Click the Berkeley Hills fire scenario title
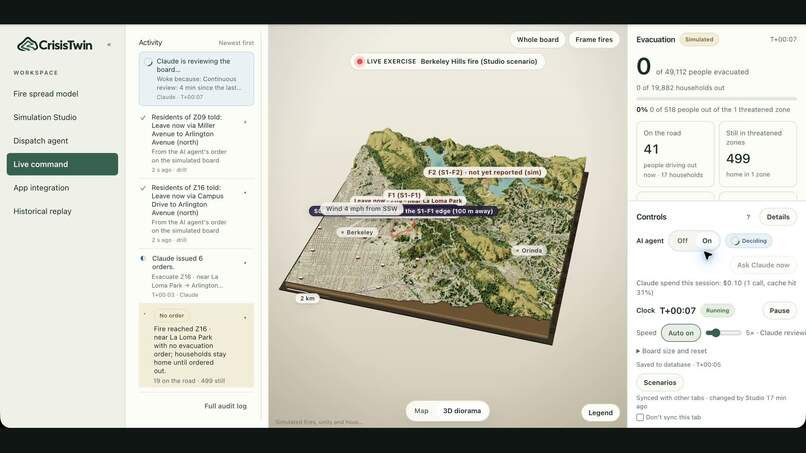This screenshot has width=806, height=453. coord(479,61)
